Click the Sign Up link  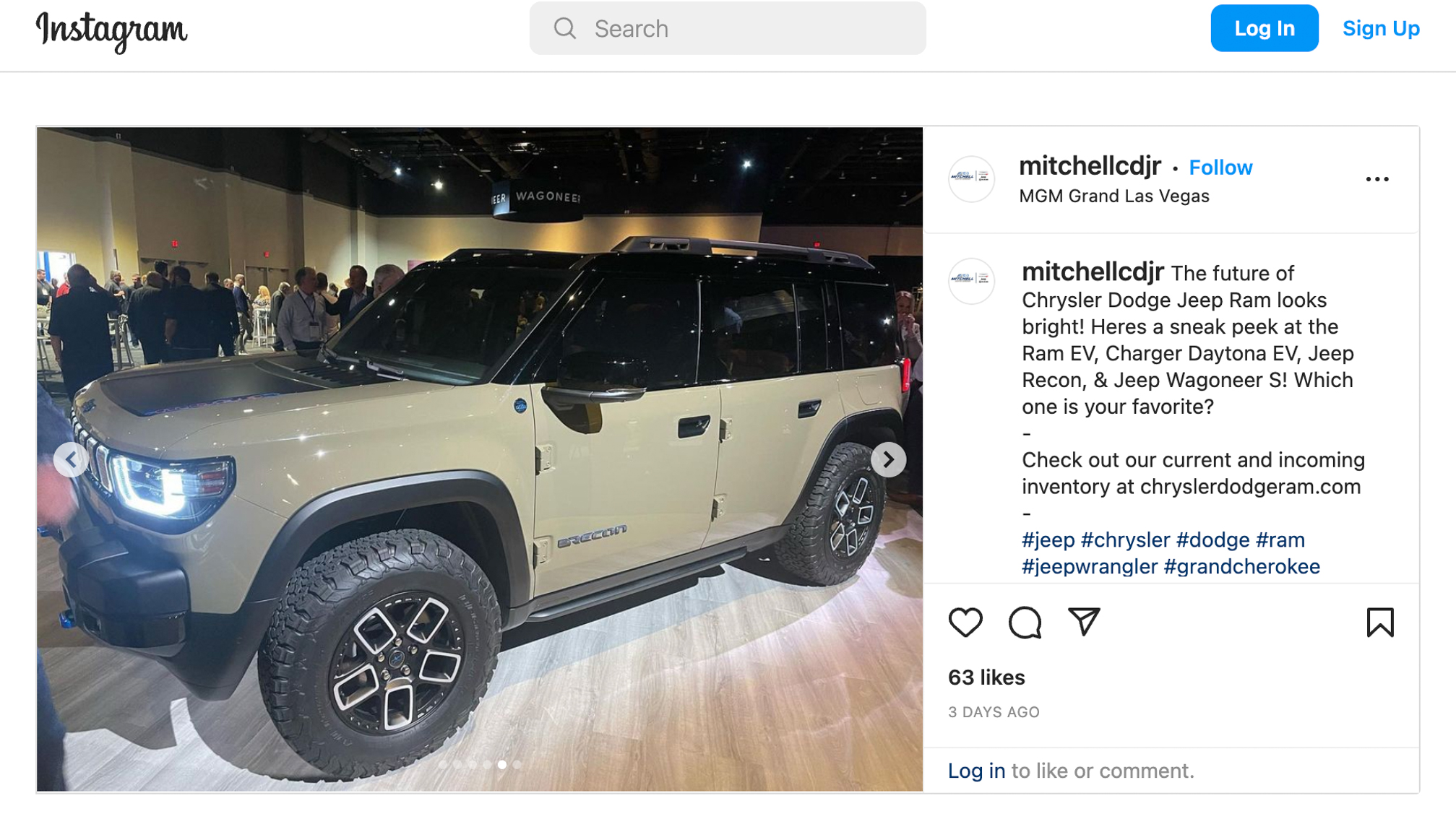pyautogui.click(x=1381, y=28)
